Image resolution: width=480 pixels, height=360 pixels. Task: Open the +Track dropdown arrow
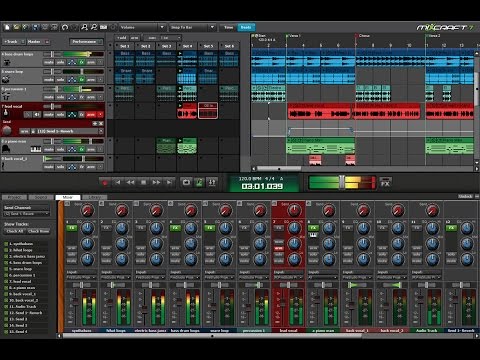point(23,42)
